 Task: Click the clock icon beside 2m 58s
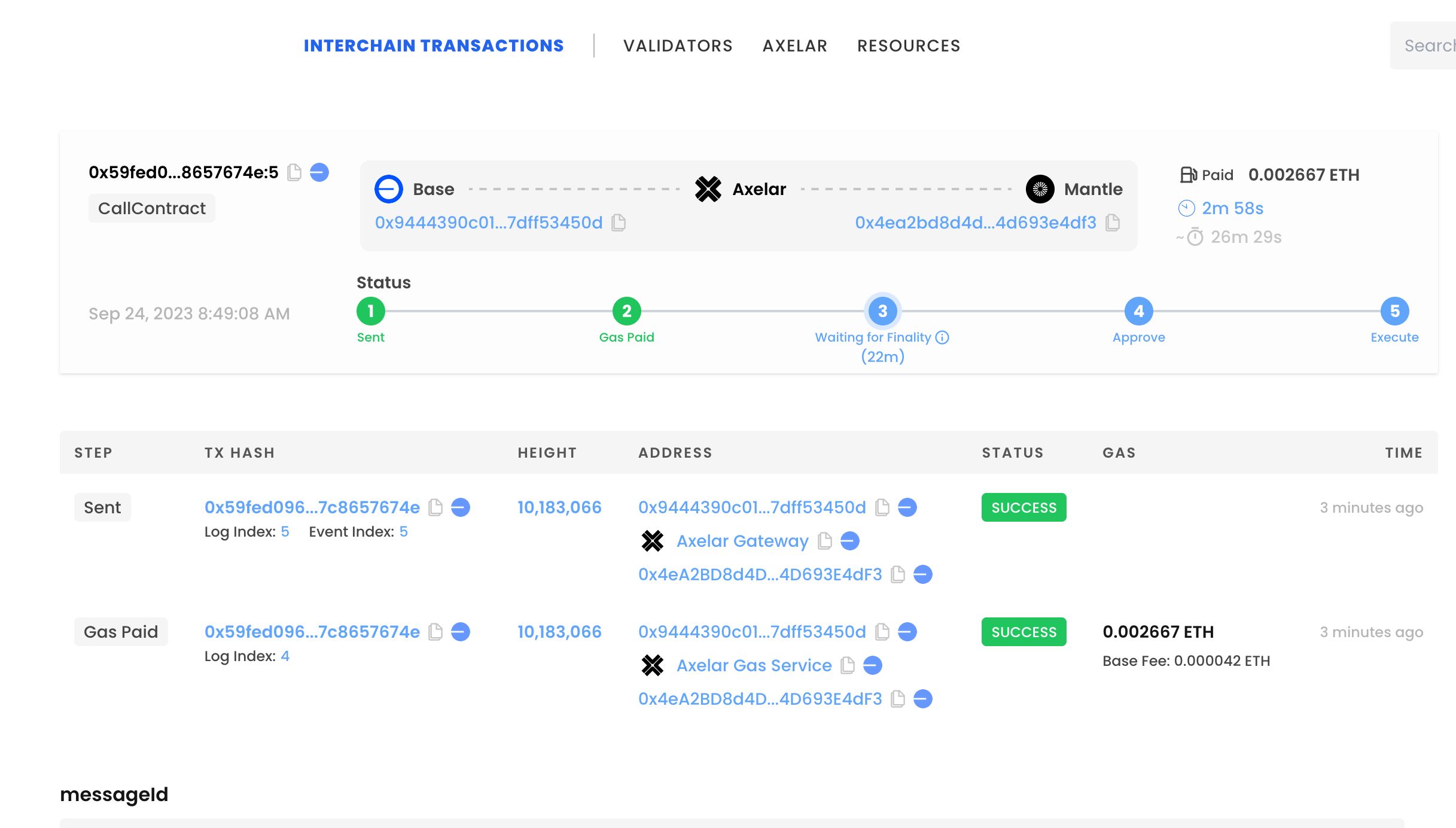(x=1187, y=208)
